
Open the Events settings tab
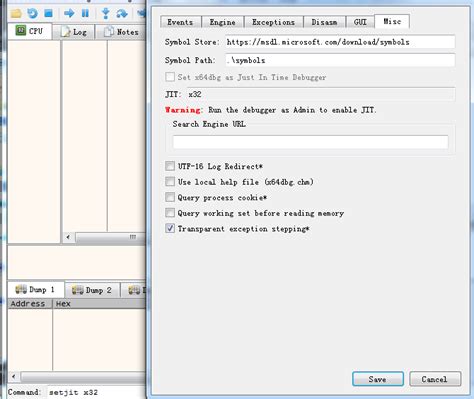pyautogui.click(x=180, y=22)
